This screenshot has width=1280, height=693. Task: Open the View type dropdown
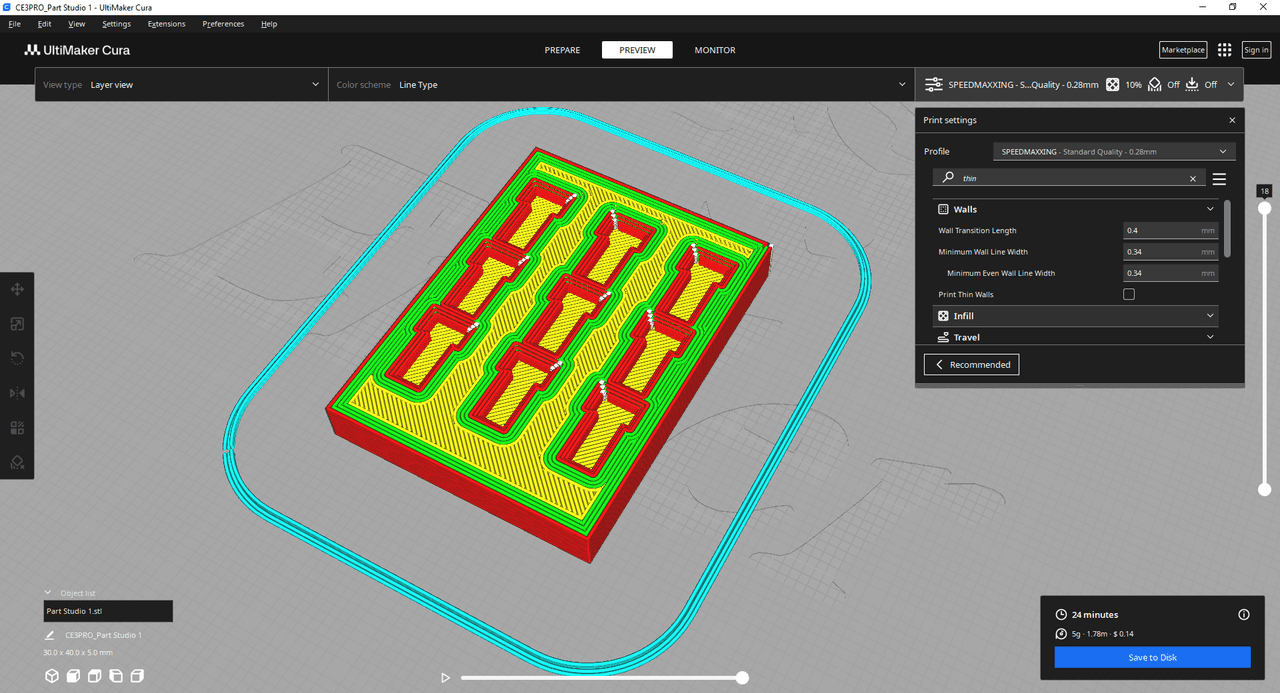tap(180, 85)
